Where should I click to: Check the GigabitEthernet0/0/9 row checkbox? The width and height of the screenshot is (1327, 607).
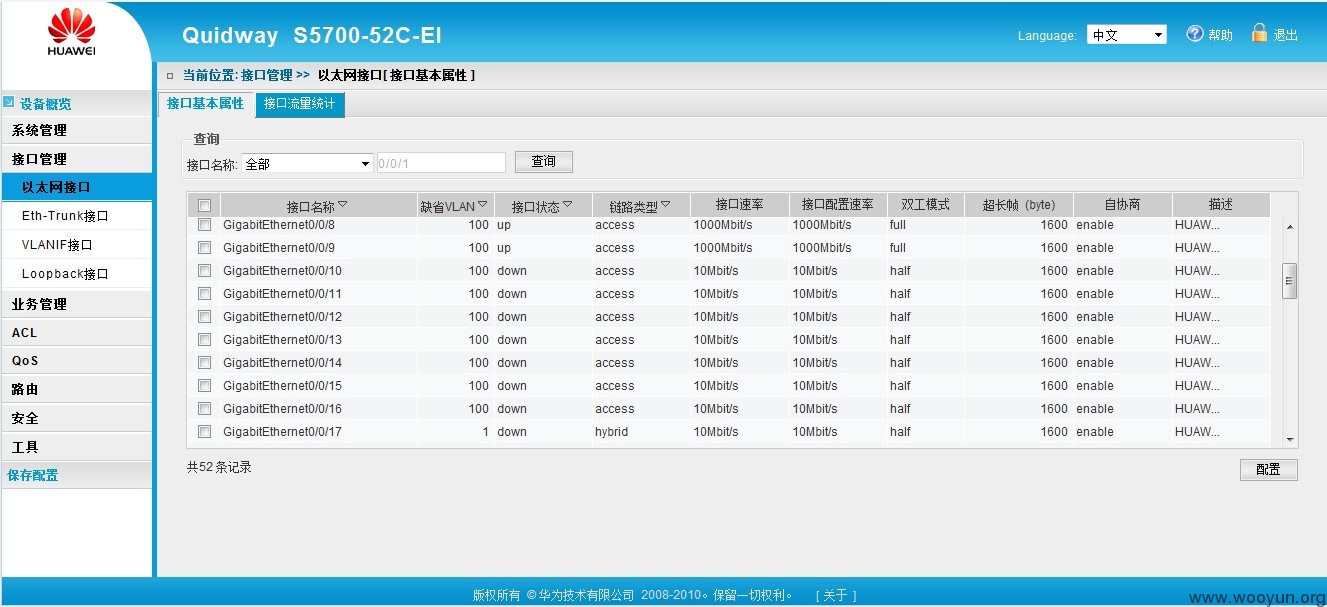tap(204, 247)
